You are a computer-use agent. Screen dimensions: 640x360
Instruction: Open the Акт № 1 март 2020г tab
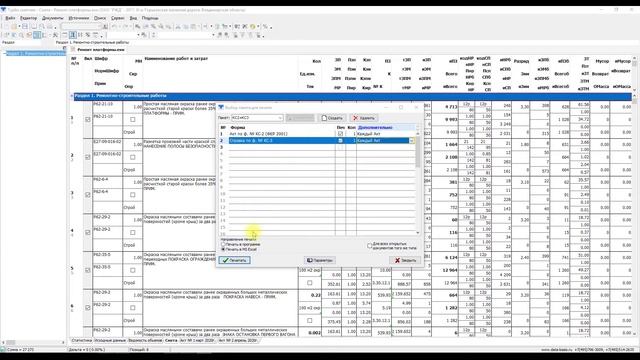197,340
